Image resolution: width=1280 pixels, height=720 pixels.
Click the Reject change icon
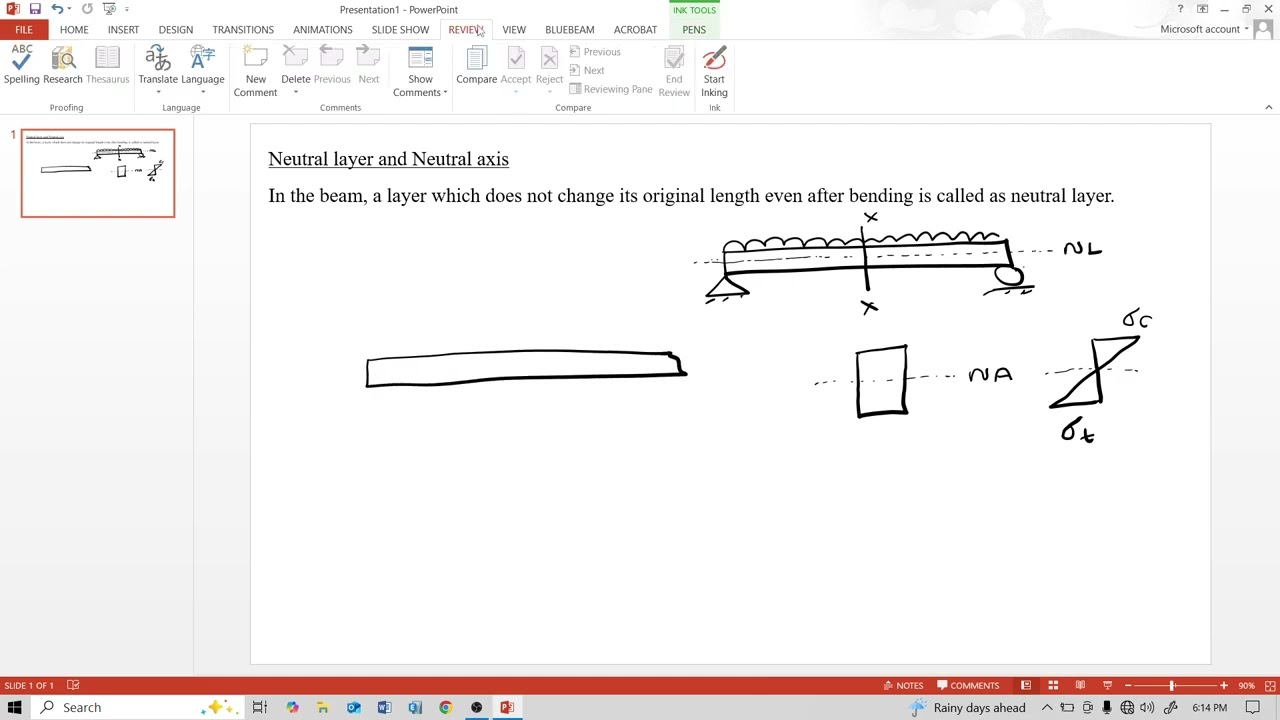(549, 59)
